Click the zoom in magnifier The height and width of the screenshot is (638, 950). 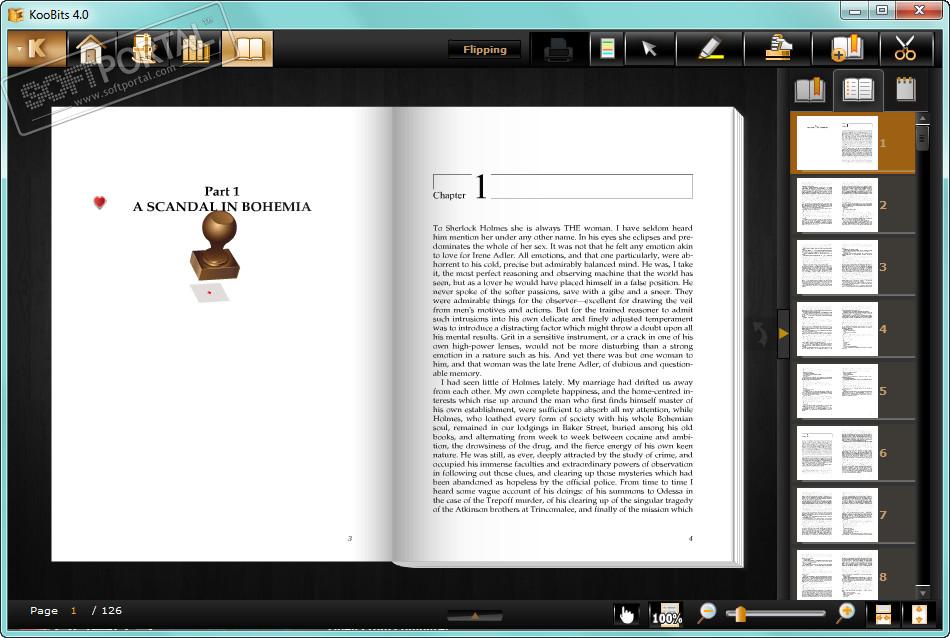click(846, 613)
